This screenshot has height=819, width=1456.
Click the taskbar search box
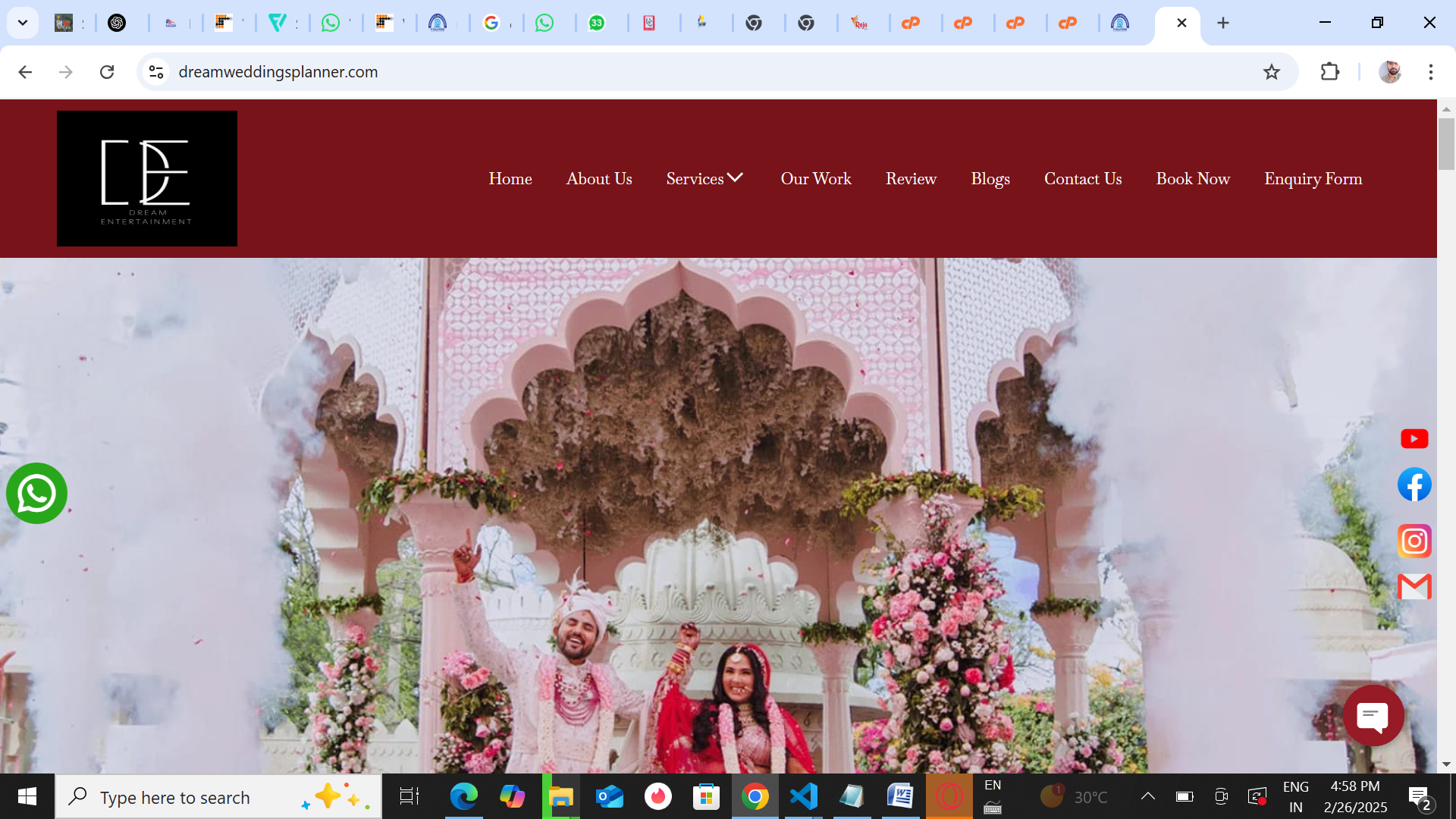pos(218,797)
